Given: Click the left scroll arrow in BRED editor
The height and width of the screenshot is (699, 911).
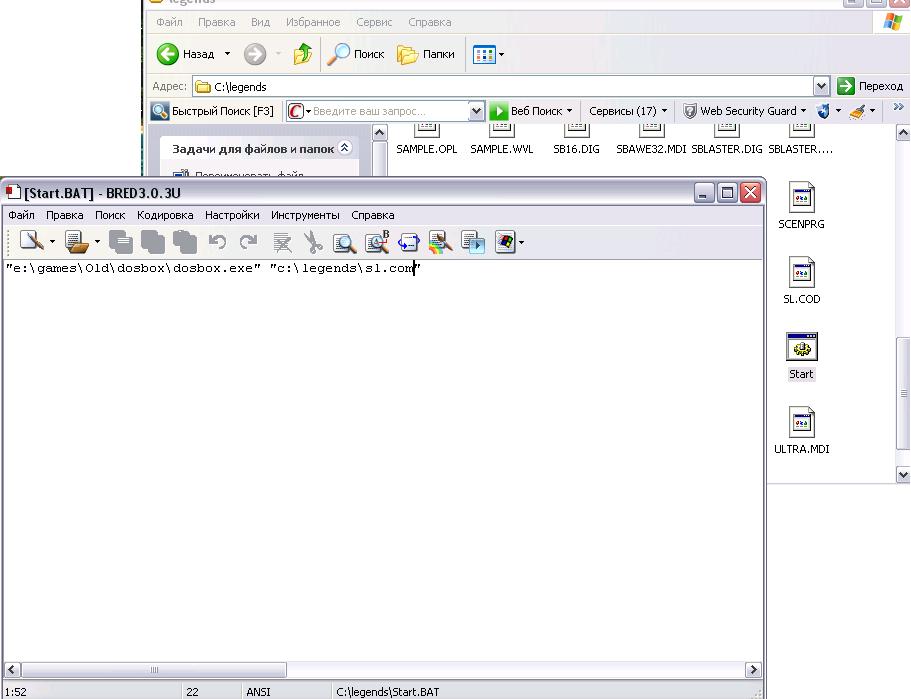Looking at the screenshot, I should pos(12,670).
